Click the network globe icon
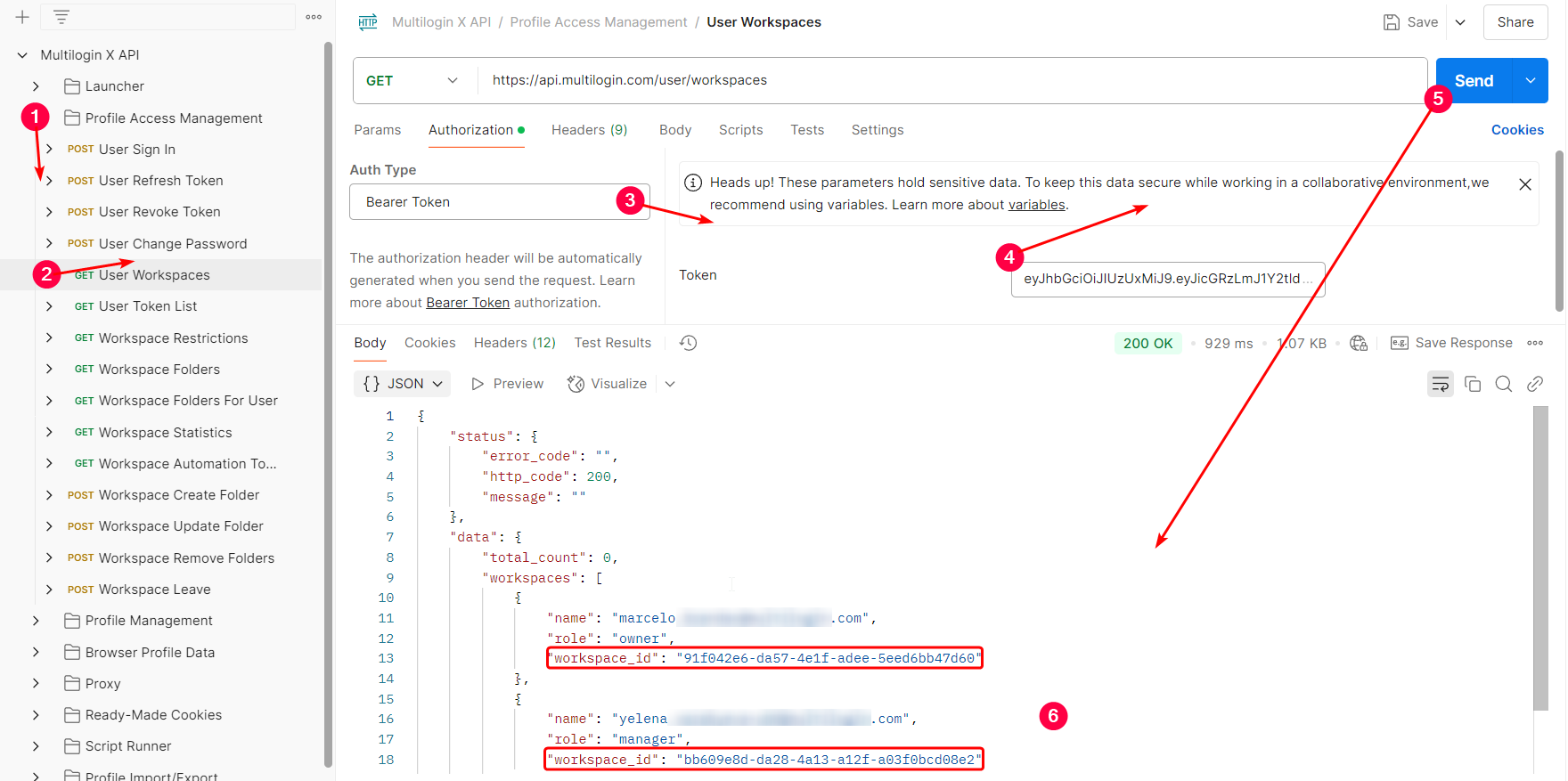Viewport: 1568px width, 781px height. (x=1359, y=343)
